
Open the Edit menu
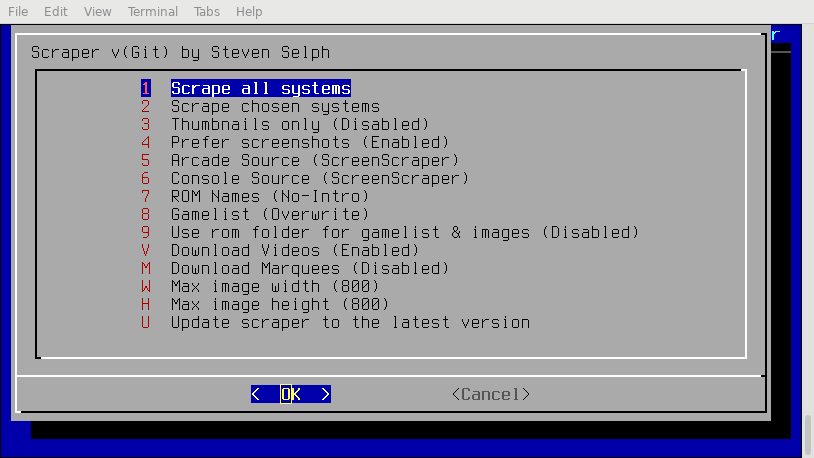[x=56, y=12]
